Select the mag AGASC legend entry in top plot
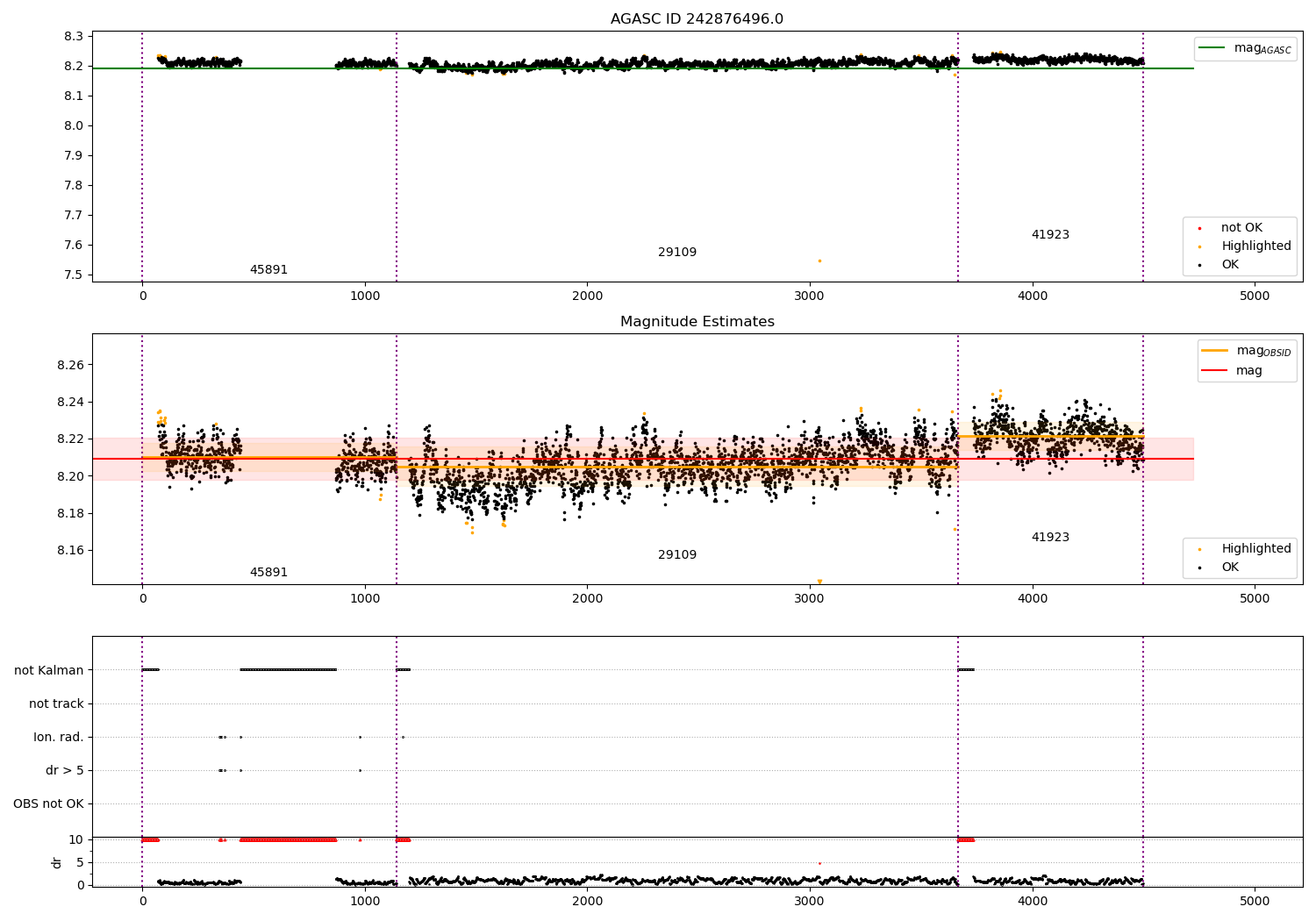This screenshot has height=921, width=1316. 1245,48
